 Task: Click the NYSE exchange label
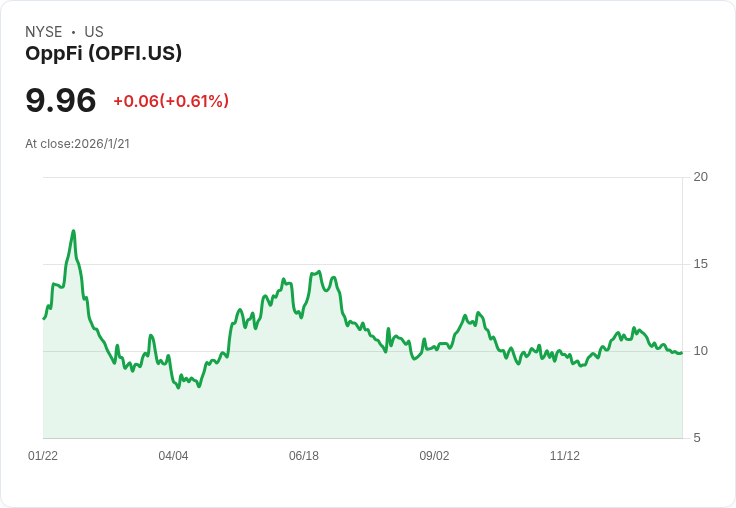click(x=44, y=32)
